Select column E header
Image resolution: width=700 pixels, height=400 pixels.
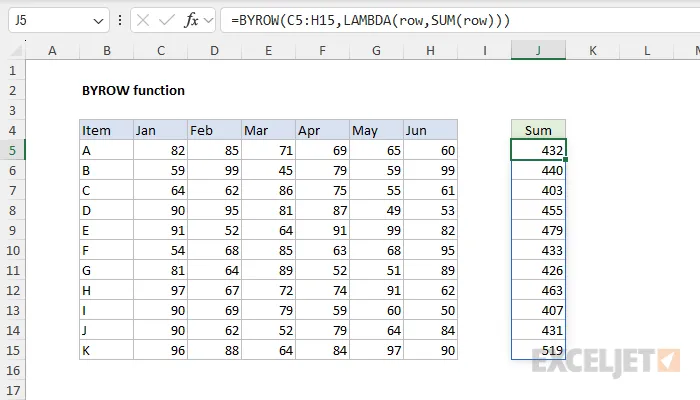269,50
